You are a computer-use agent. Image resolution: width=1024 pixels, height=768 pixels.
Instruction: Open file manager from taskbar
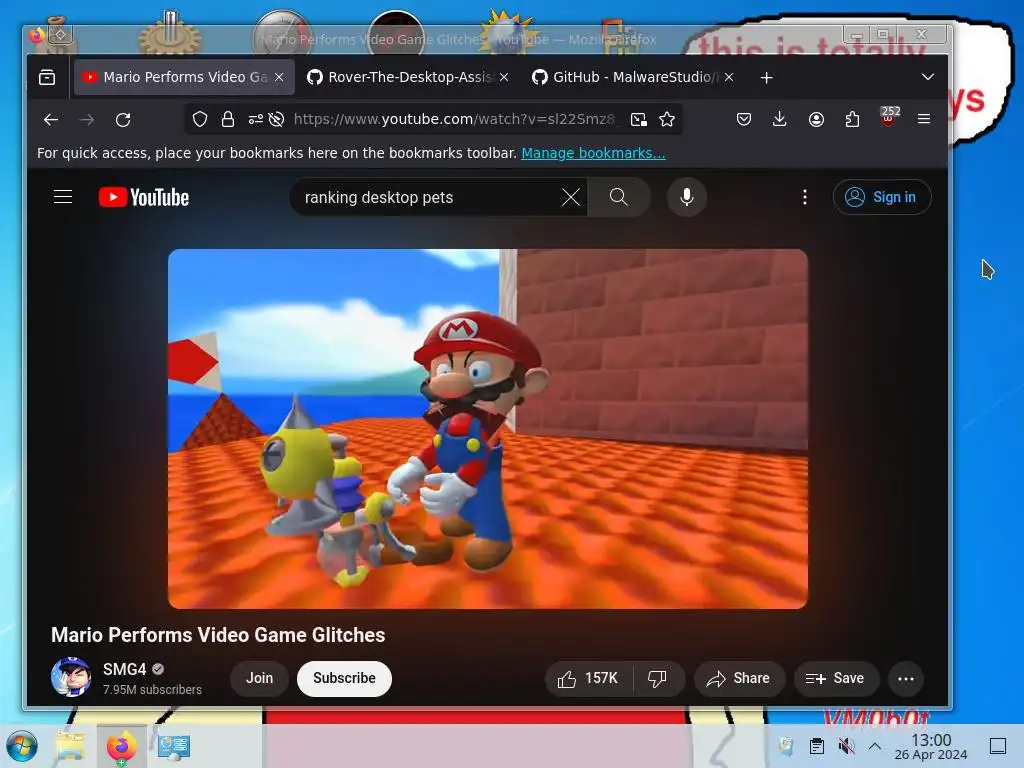pos(70,746)
